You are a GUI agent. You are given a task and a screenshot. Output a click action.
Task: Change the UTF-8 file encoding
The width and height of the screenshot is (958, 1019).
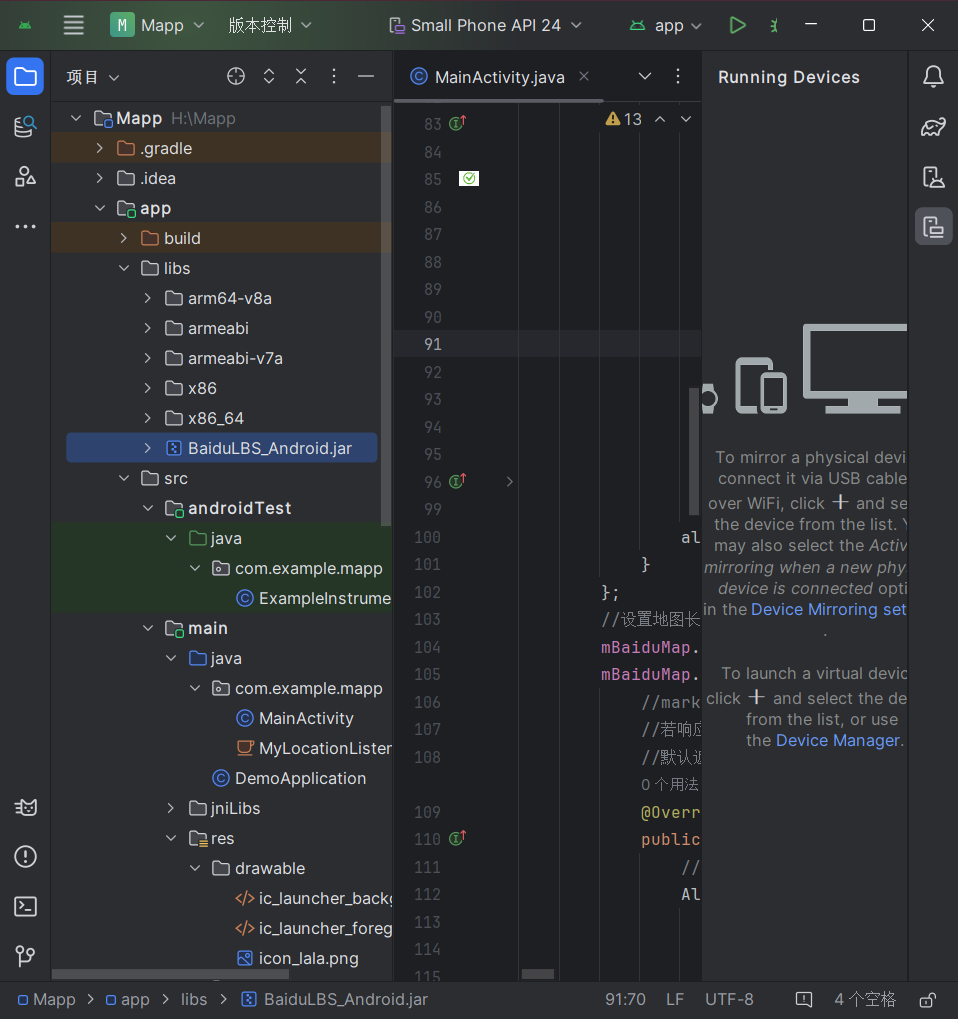(729, 1000)
